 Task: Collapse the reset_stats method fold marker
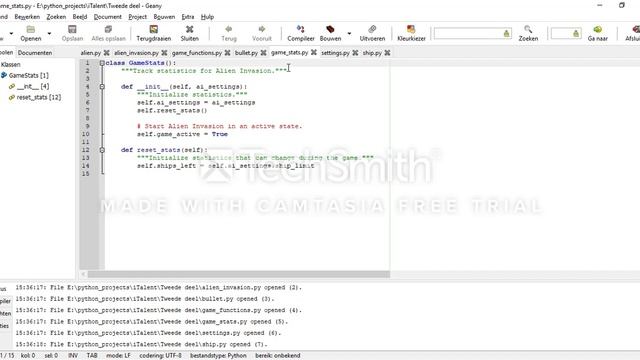point(102,150)
